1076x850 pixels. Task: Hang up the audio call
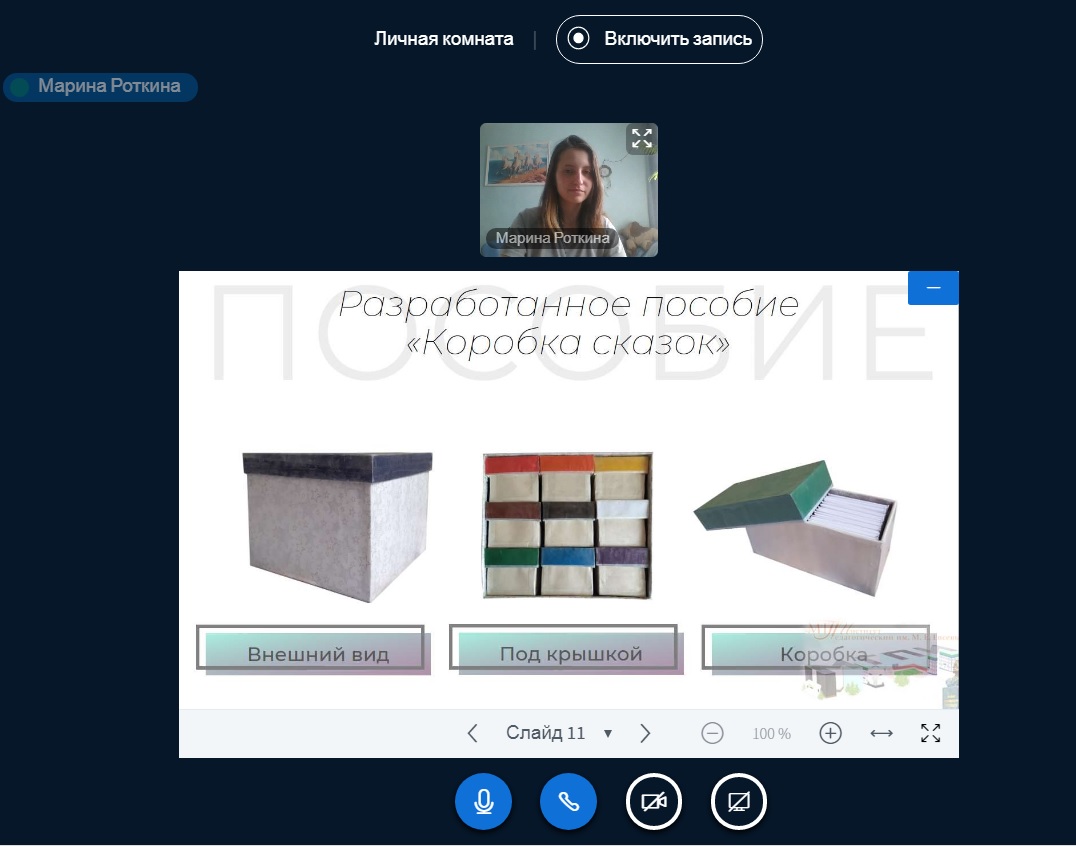[568, 802]
